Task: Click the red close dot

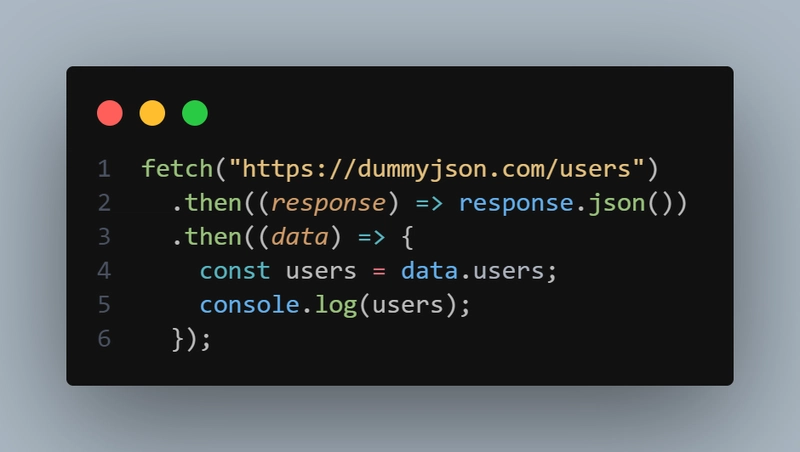Action: coord(110,113)
